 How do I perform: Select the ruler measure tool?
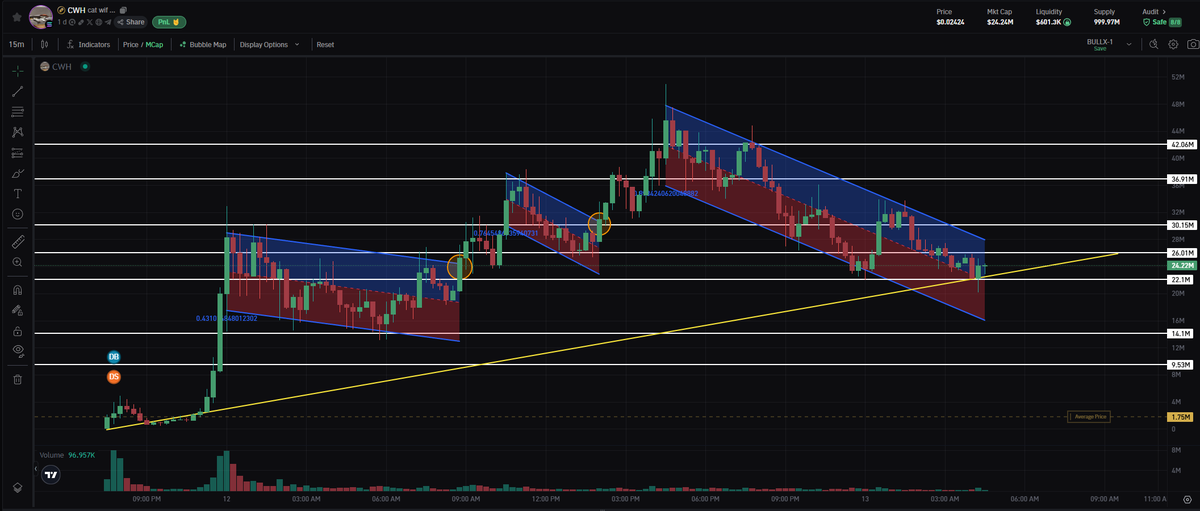pos(17,241)
